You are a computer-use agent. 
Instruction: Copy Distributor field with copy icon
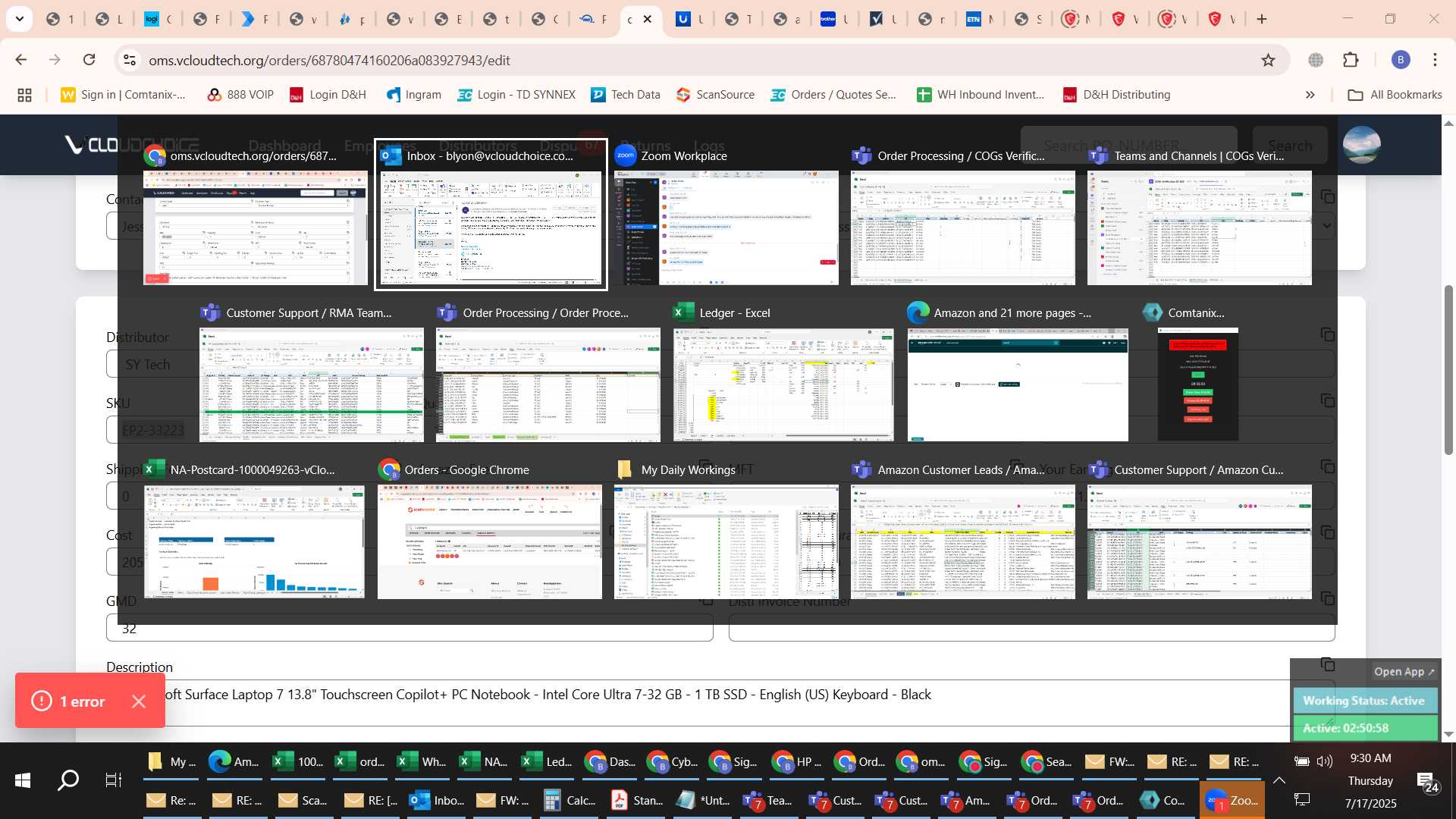coord(1327,334)
